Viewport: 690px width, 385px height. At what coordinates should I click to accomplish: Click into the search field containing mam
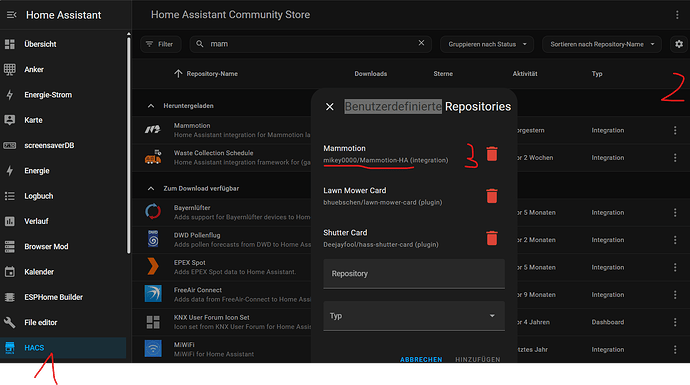coord(310,44)
